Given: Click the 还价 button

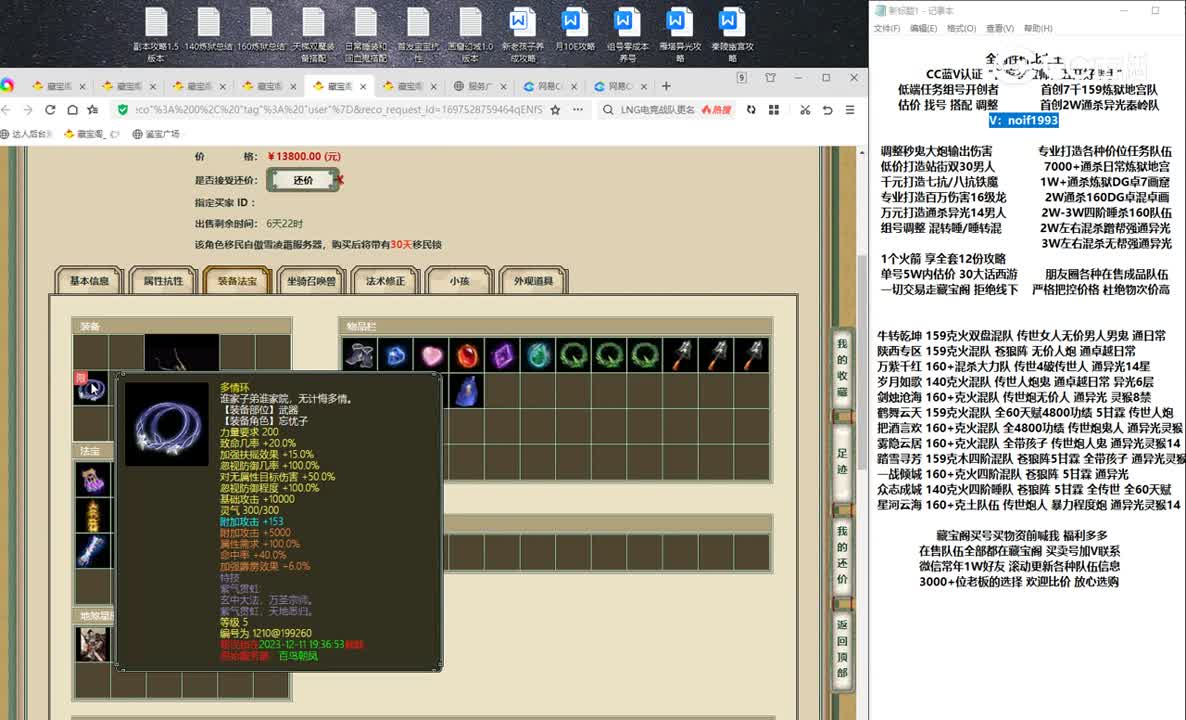Looking at the screenshot, I should (x=303, y=180).
